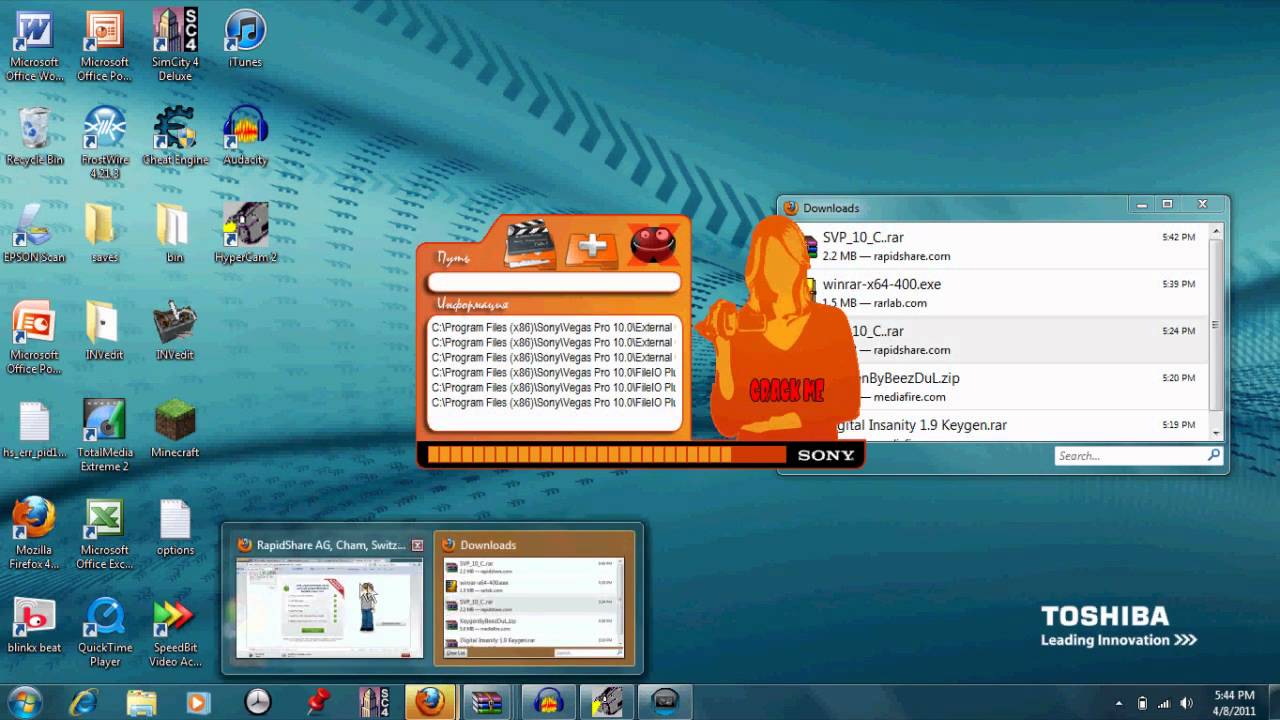Viewport: 1280px width, 720px height.
Task: Click the red face icon in the patcher
Action: 653,244
